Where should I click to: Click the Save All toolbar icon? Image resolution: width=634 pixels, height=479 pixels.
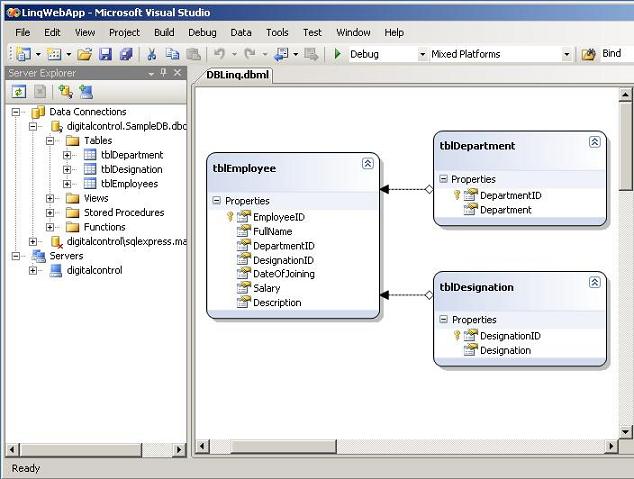(126, 54)
